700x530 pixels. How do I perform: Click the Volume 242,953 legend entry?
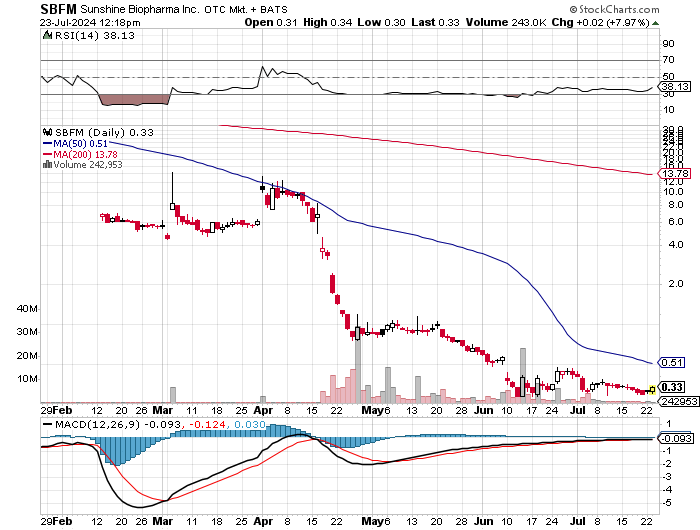coord(88,164)
